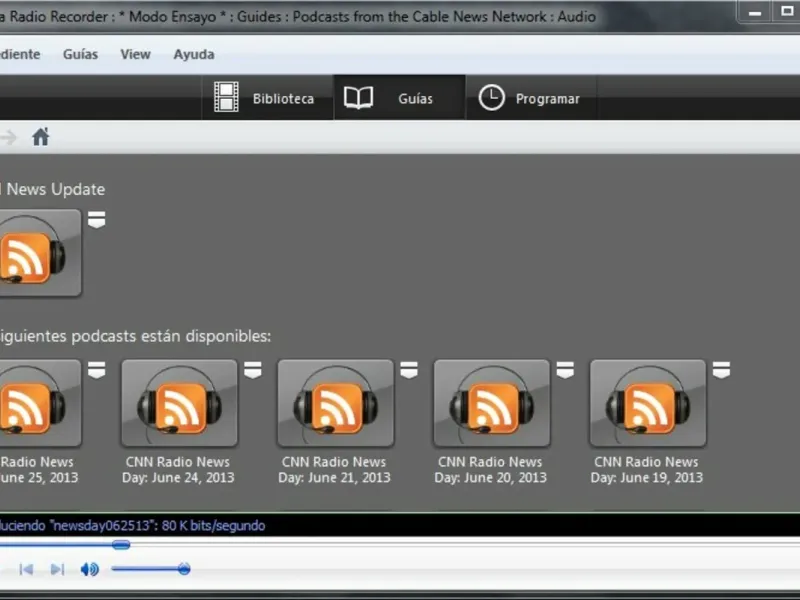
Task: Click the forward arrow navigation icon
Action: click(x=8, y=137)
